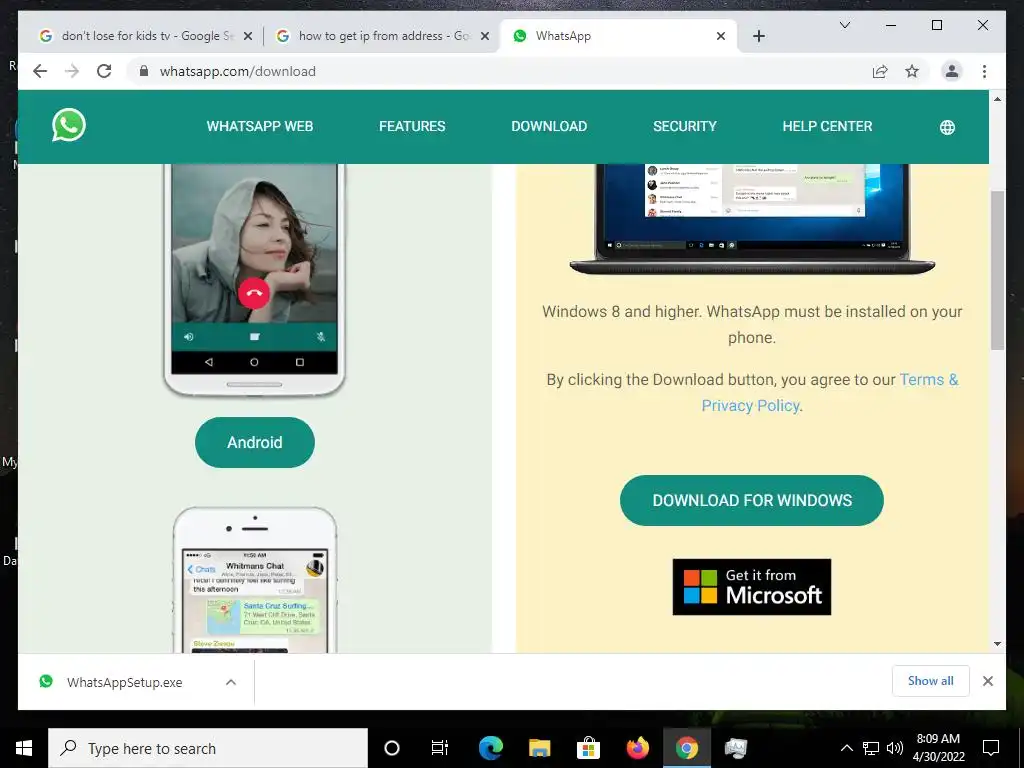
Task: Click the page vertical scrollbar thumb
Action: (x=997, y=270)
